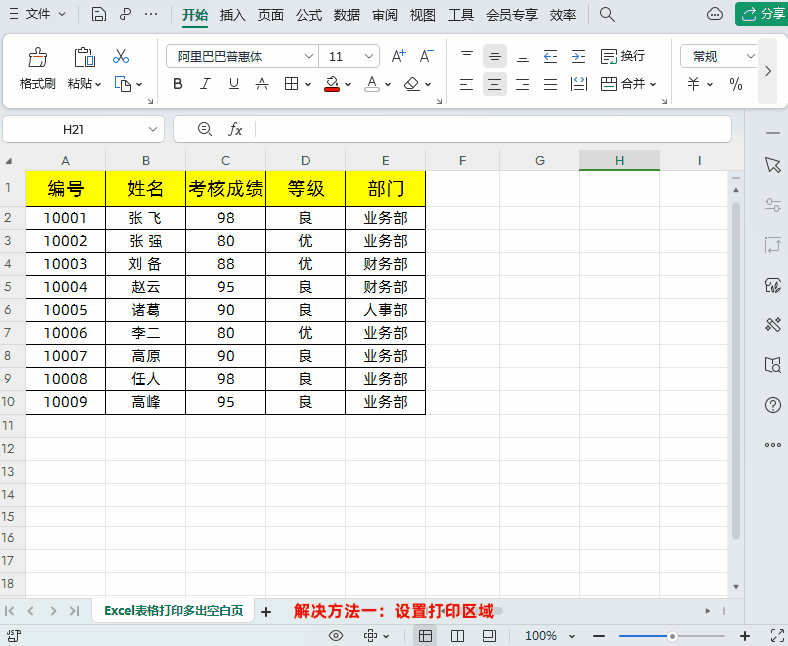Click the green 分享 share button
The height and width of the screenshot is (646, 788).
762,14
